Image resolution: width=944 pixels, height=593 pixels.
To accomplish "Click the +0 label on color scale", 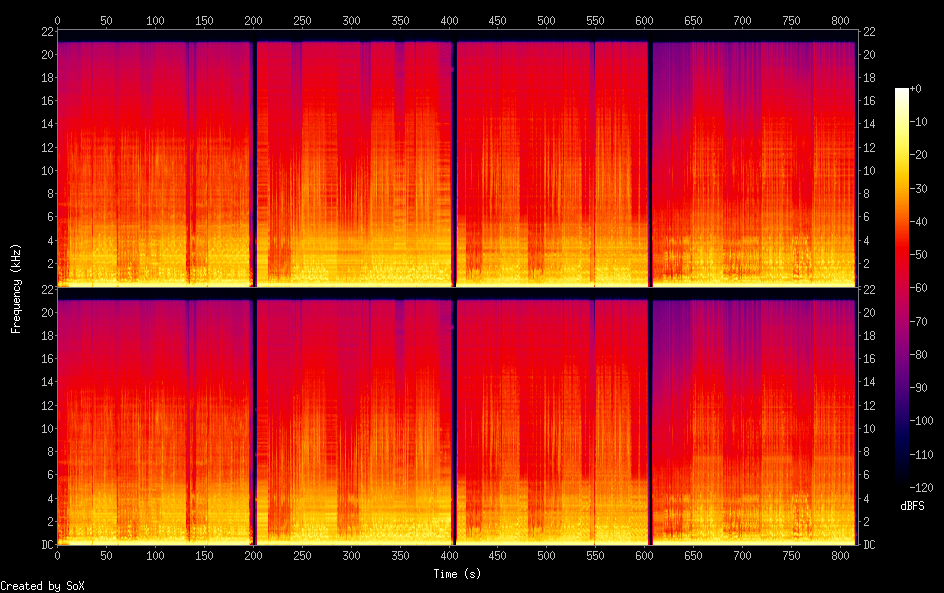I will 915,88.
